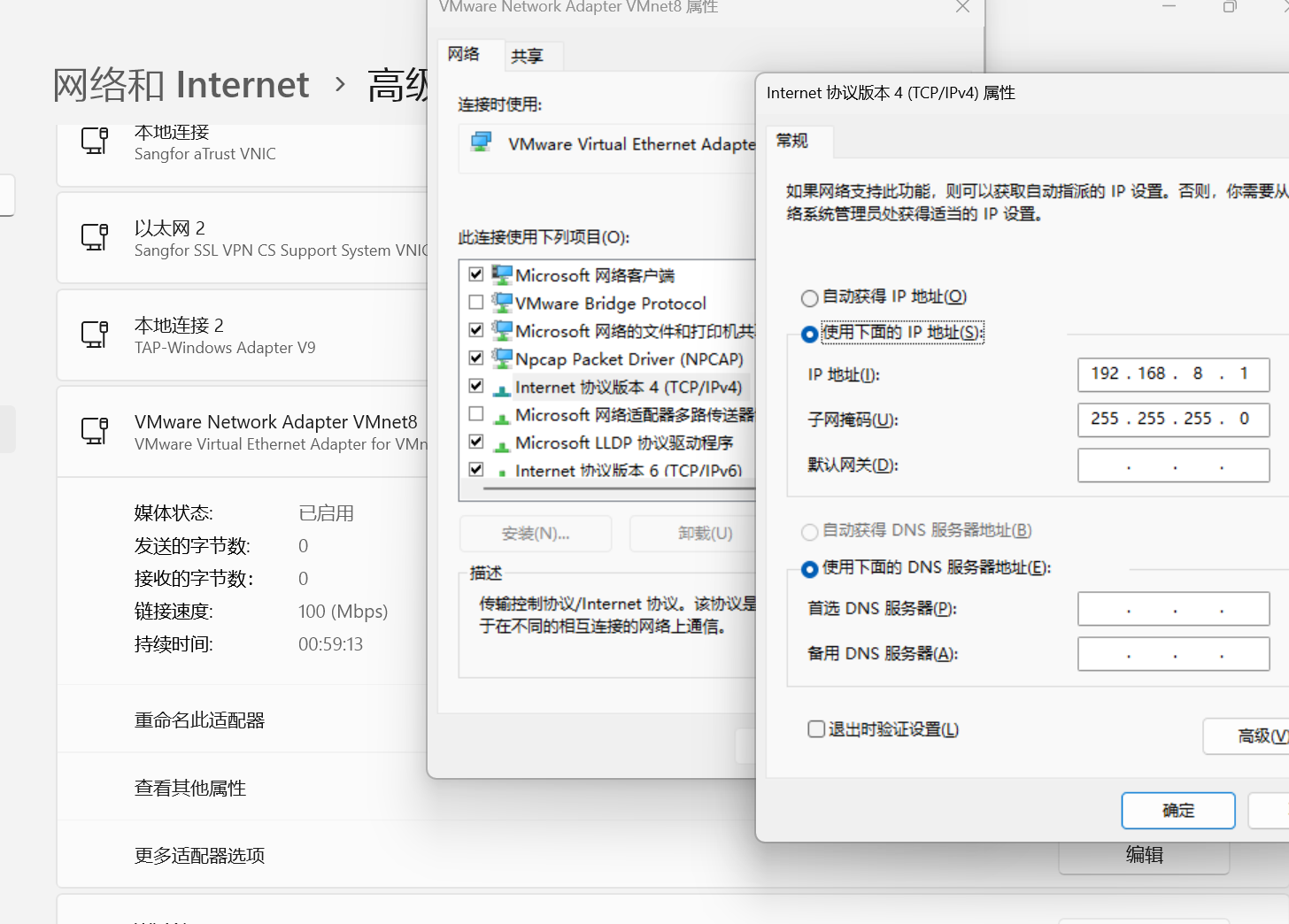Toggle the Internet 协议版本 6 checkbox
The height and width of the screenshot is (924, 1289).
point(476,469)
